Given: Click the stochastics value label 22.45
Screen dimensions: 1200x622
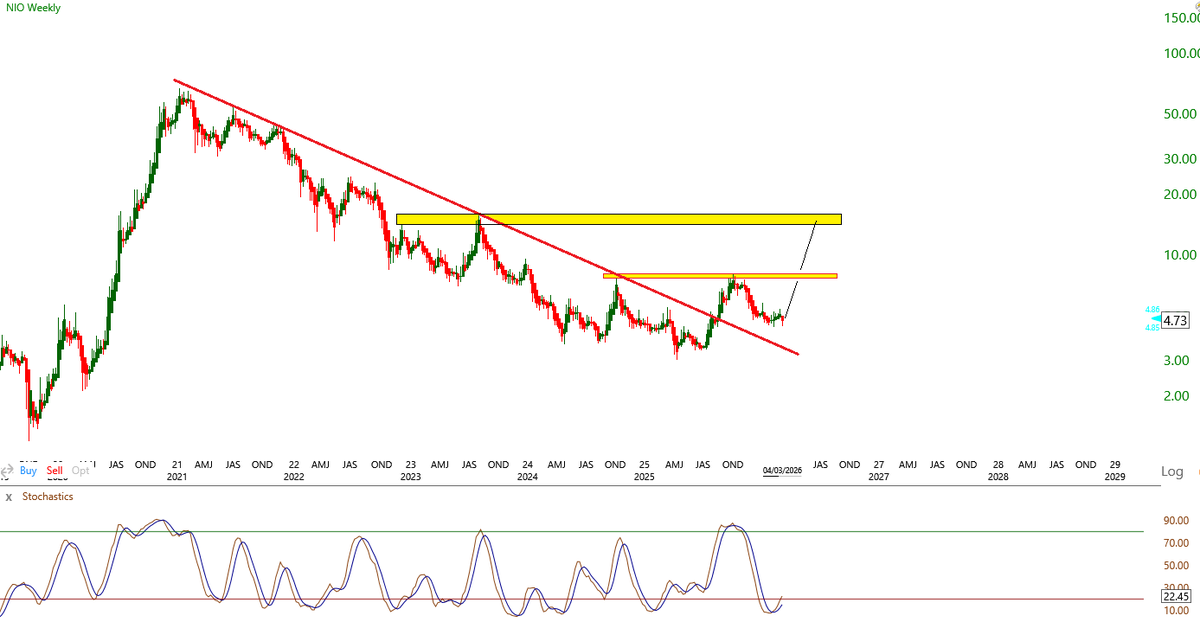Looking at the screenshot, I should [1176, 596].
